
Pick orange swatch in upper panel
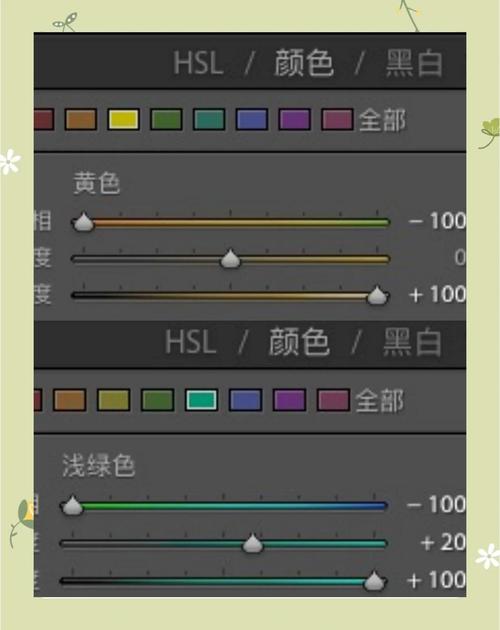pos(81,119)
